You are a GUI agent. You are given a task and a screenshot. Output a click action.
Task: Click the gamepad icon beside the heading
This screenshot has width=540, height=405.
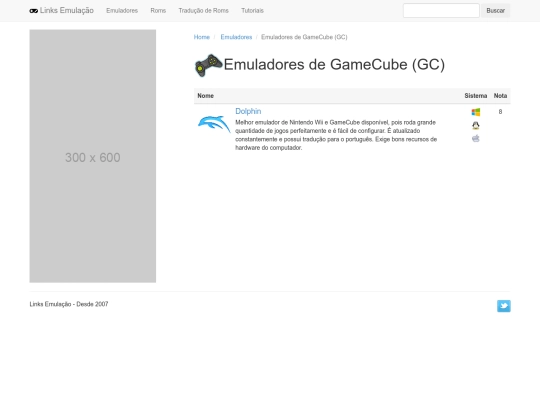point(209,65)
